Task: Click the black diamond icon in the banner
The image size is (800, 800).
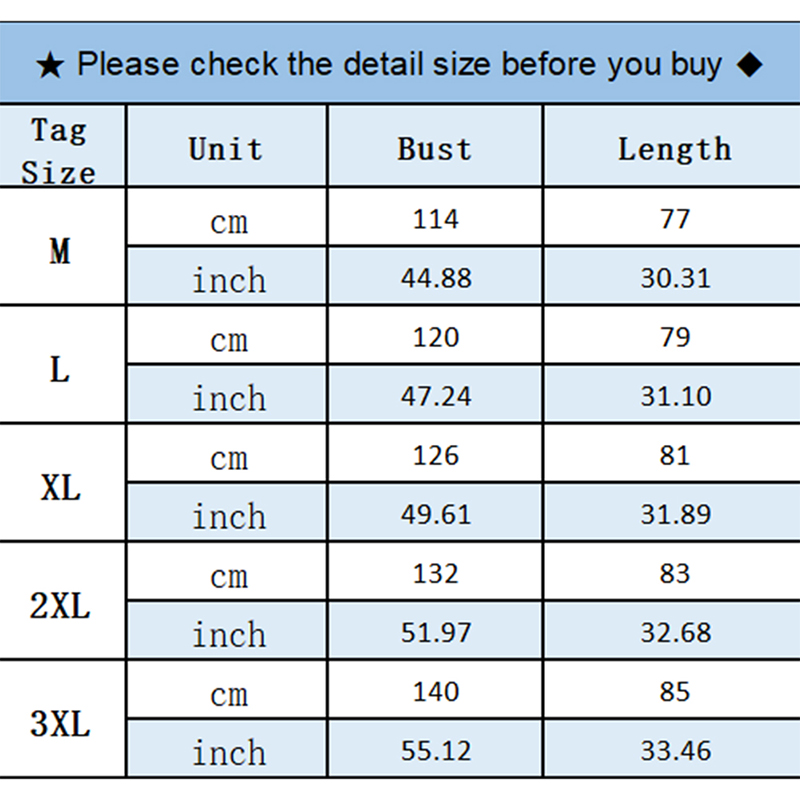Action: 748,66
